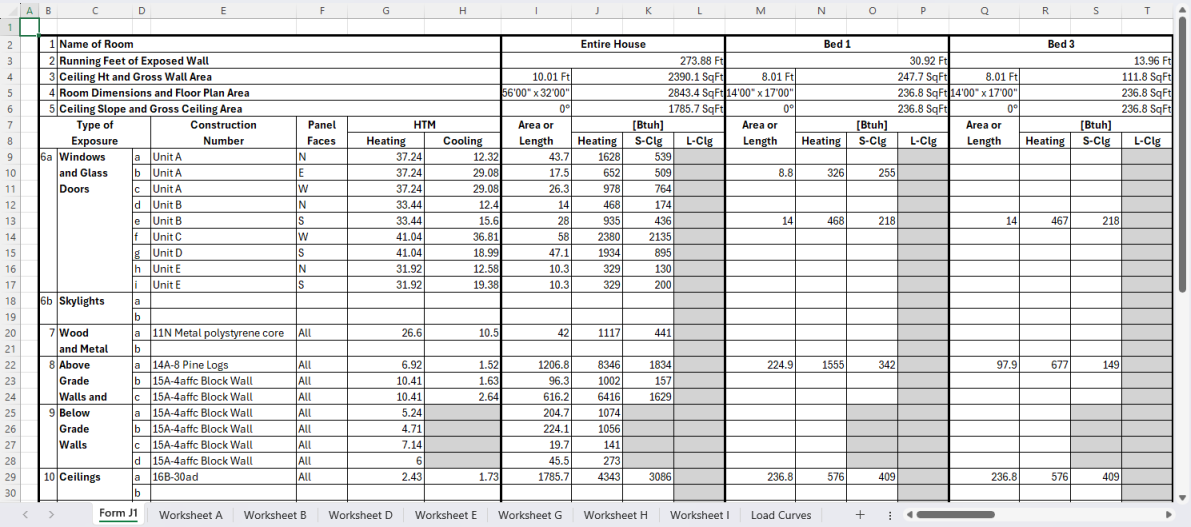Select column L header
Screen dimensions: 1191x527
click(x=699, y=11)
